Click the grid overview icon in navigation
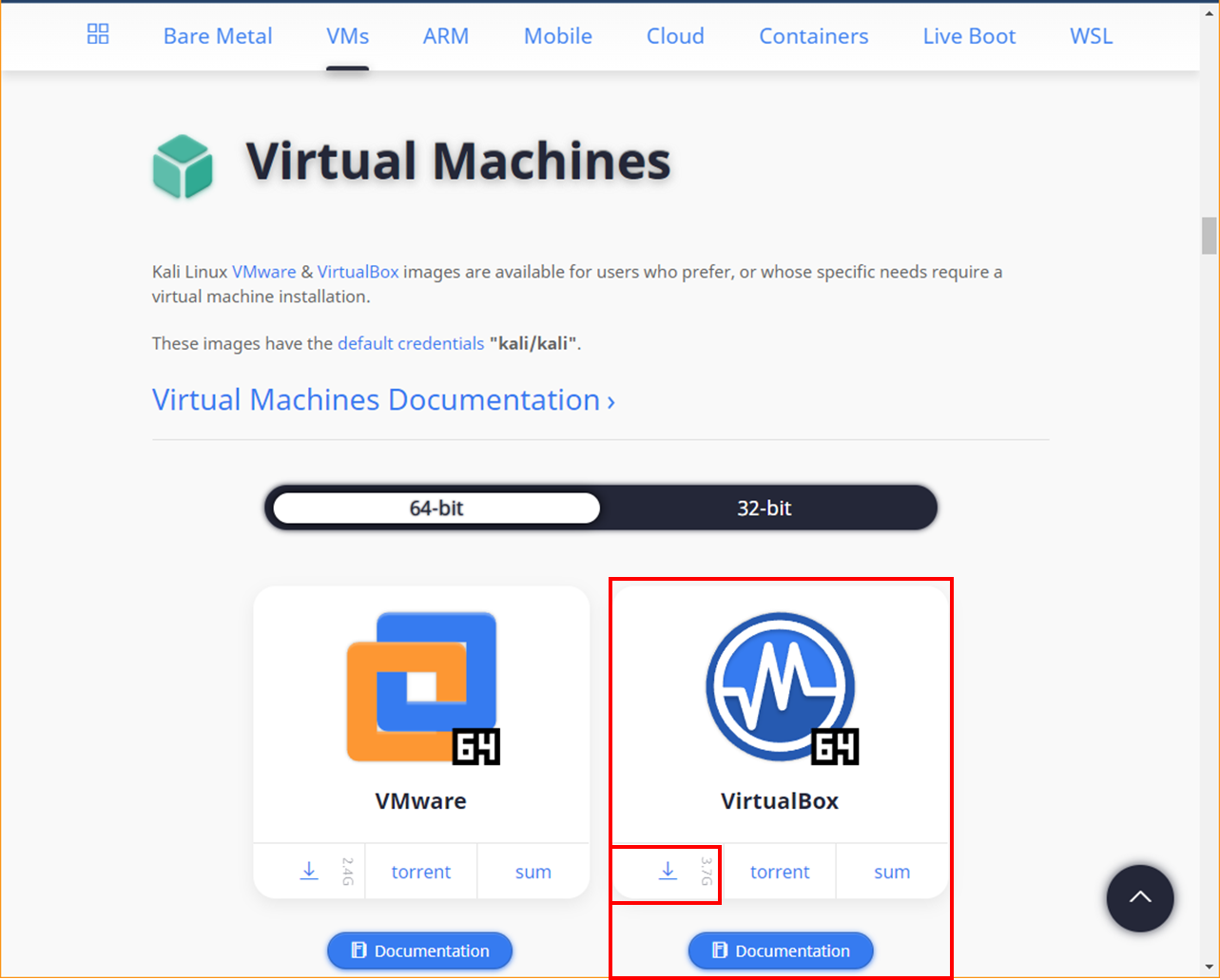Screen dimensions: 1220x980 click(98, 34)
